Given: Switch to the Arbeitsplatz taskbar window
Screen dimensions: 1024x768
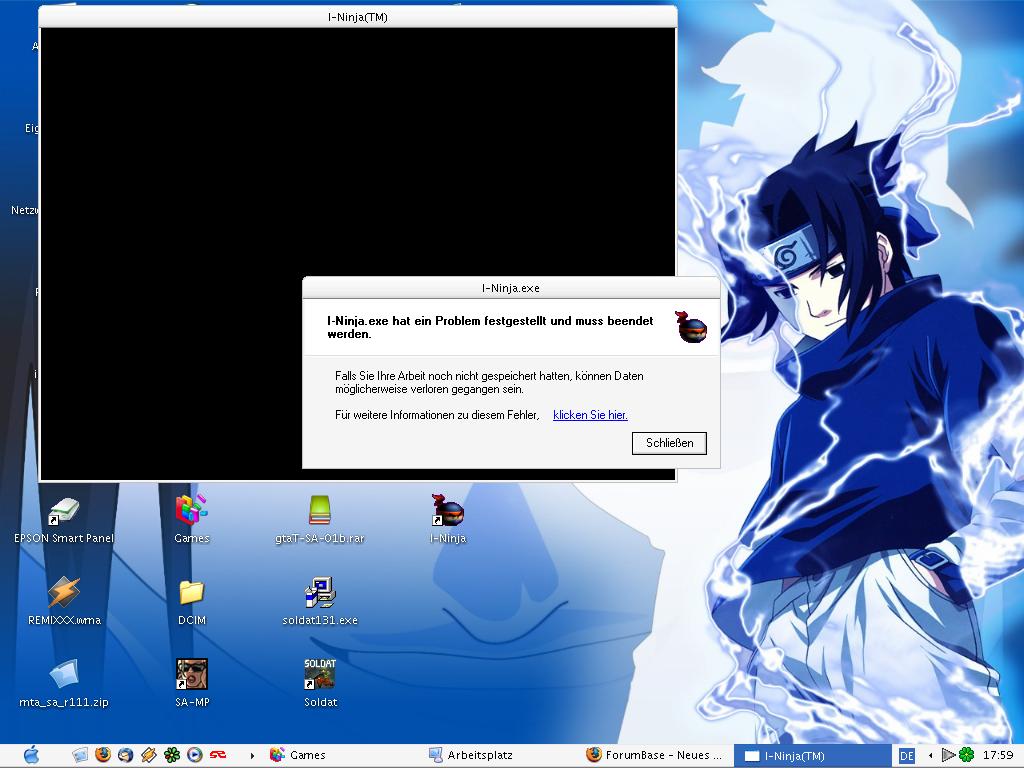Looking at the screenshot, I should [500, 755].
